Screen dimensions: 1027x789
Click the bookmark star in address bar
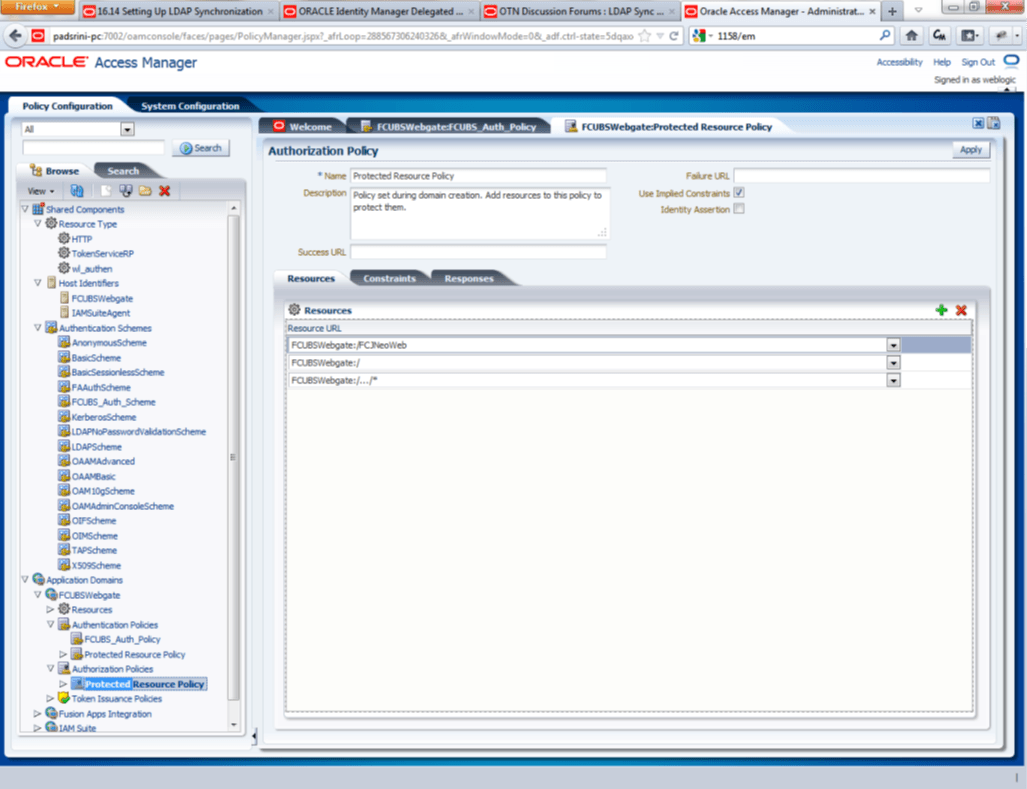(x=645, y=36)
